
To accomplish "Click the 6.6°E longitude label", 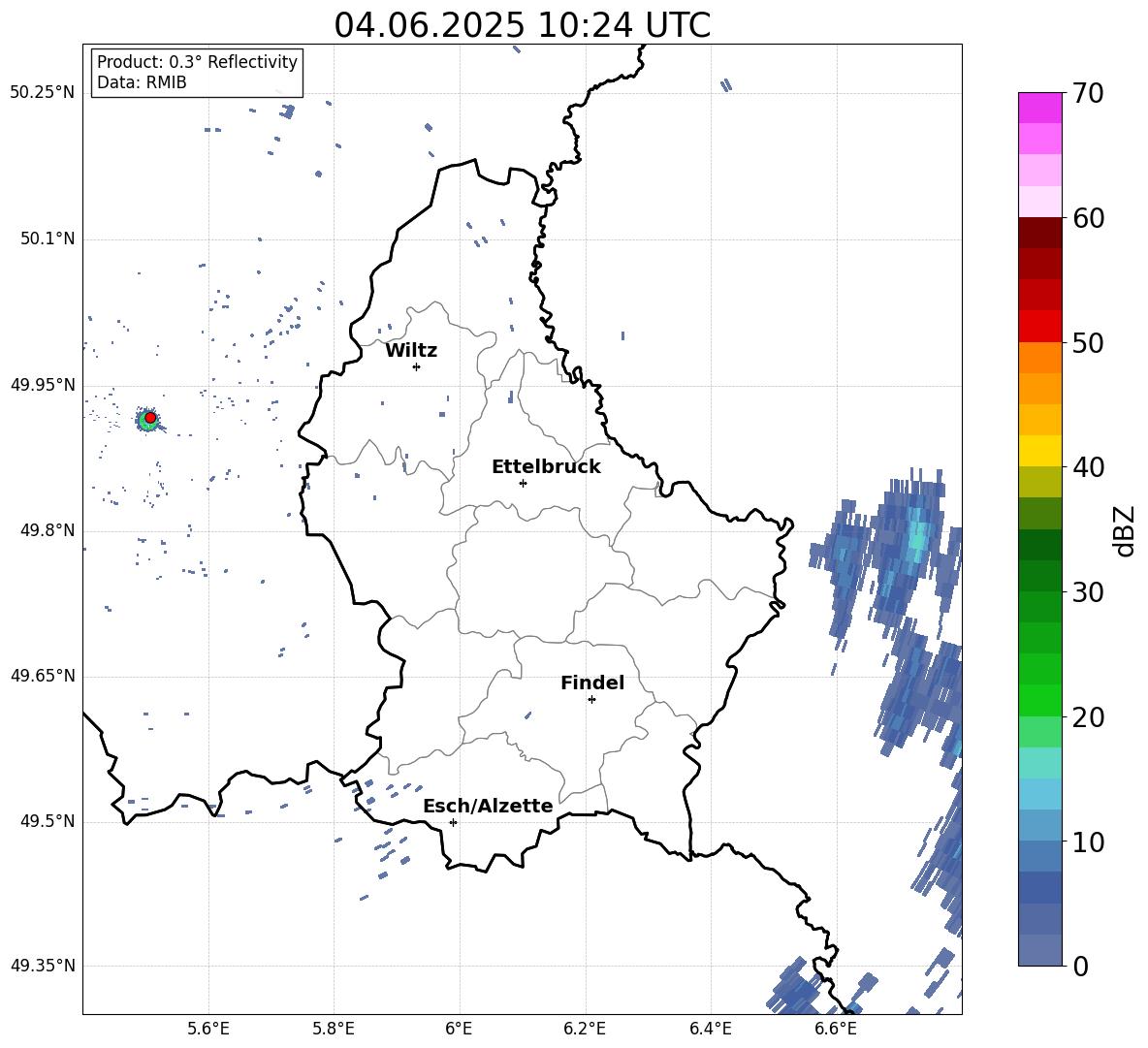I will (x=836, y=1030).
